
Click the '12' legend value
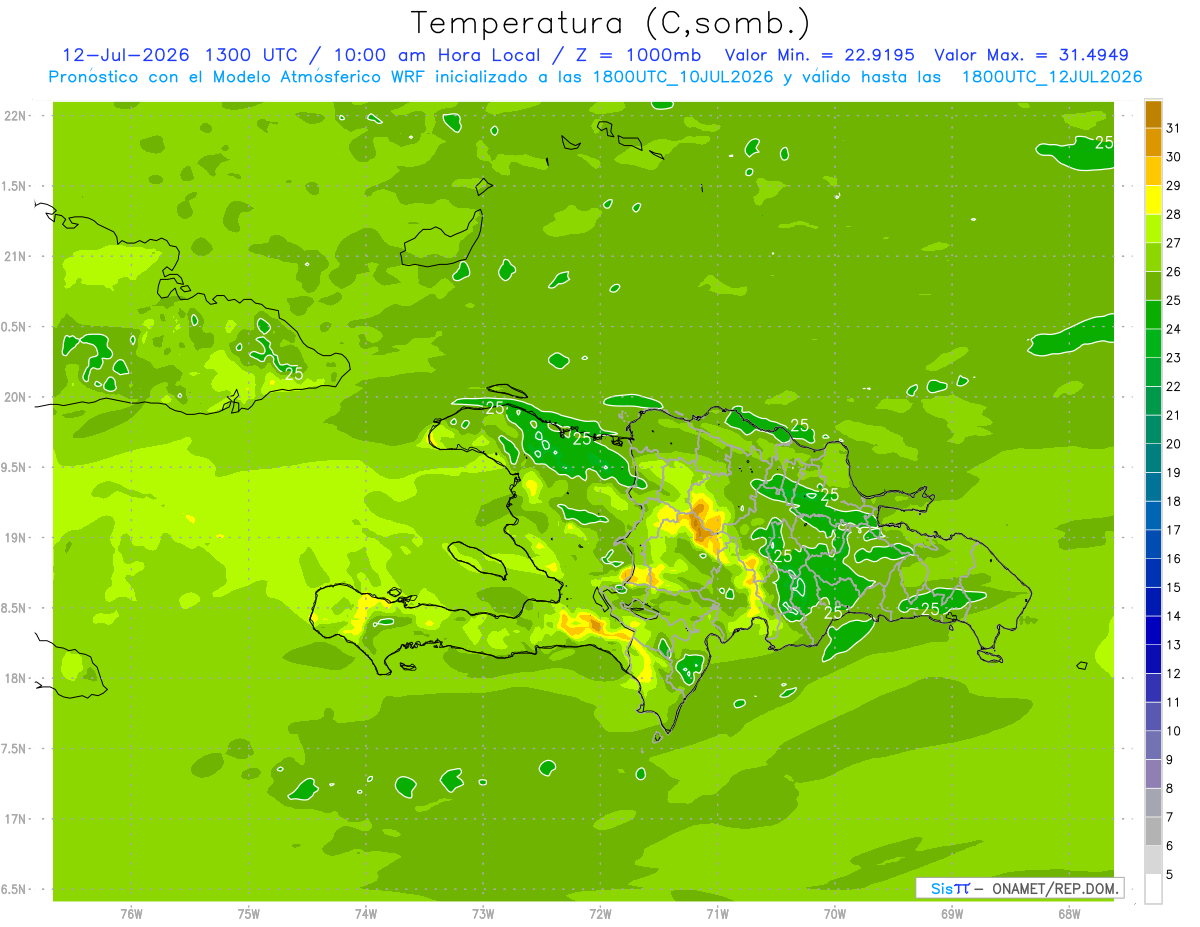point(1174,674)
